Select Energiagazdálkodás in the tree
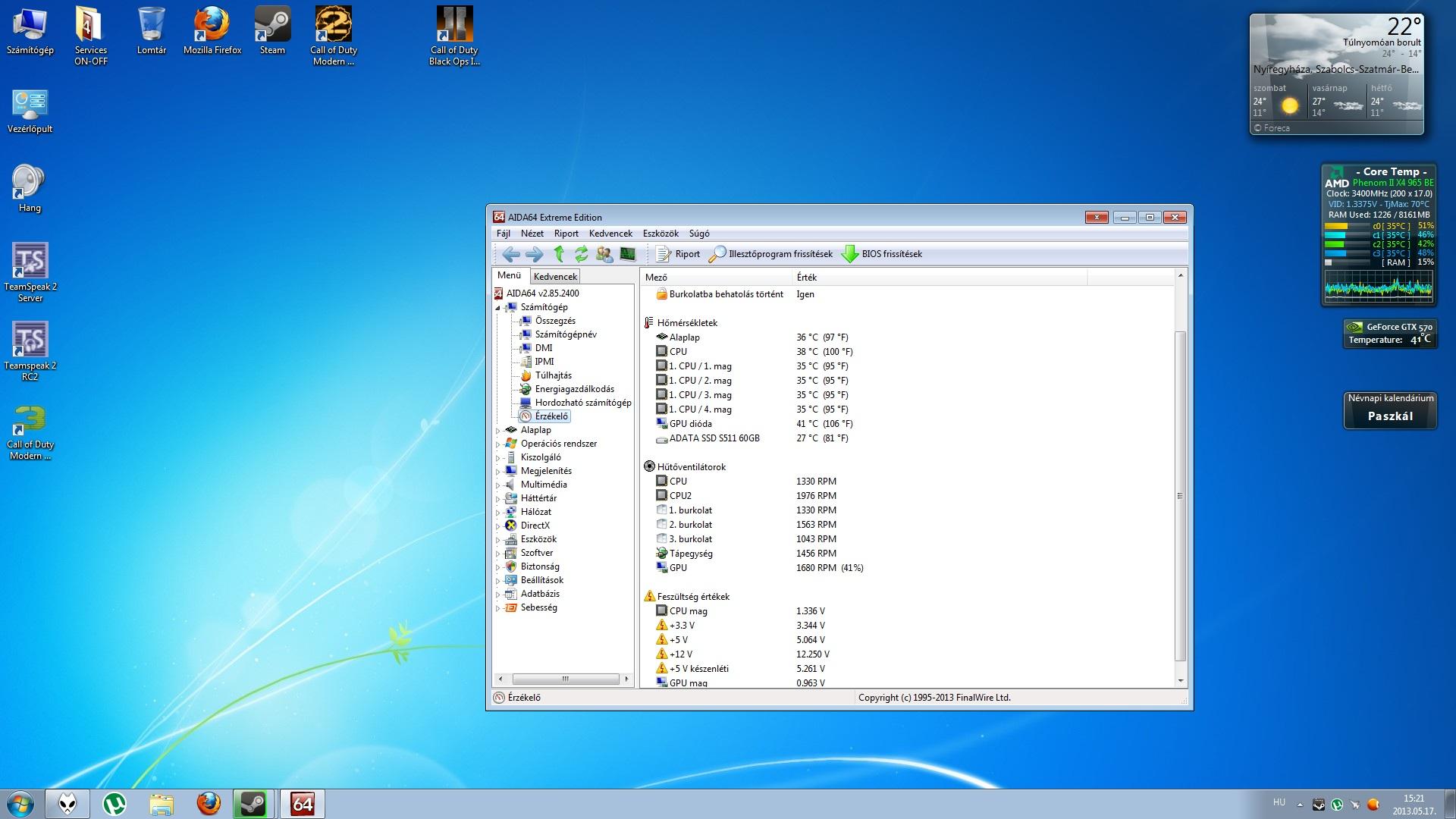 tap(575, 389)
